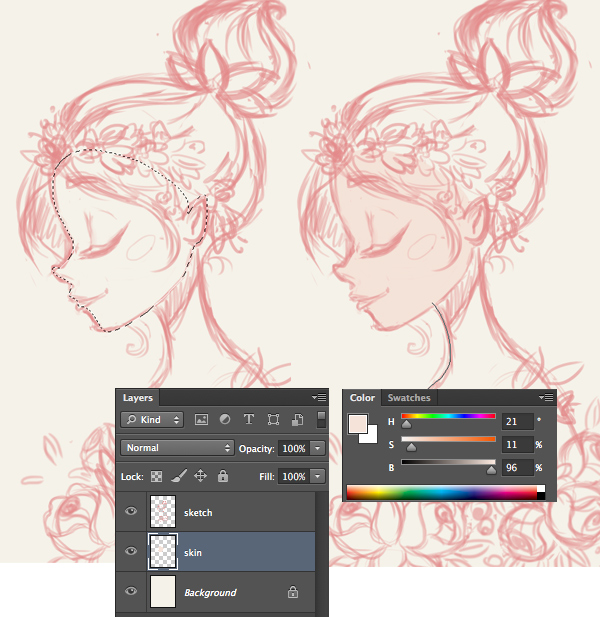Open the Normal blend mode dropdown
This screenshot has width=600, height=619.
click(177, 448)
